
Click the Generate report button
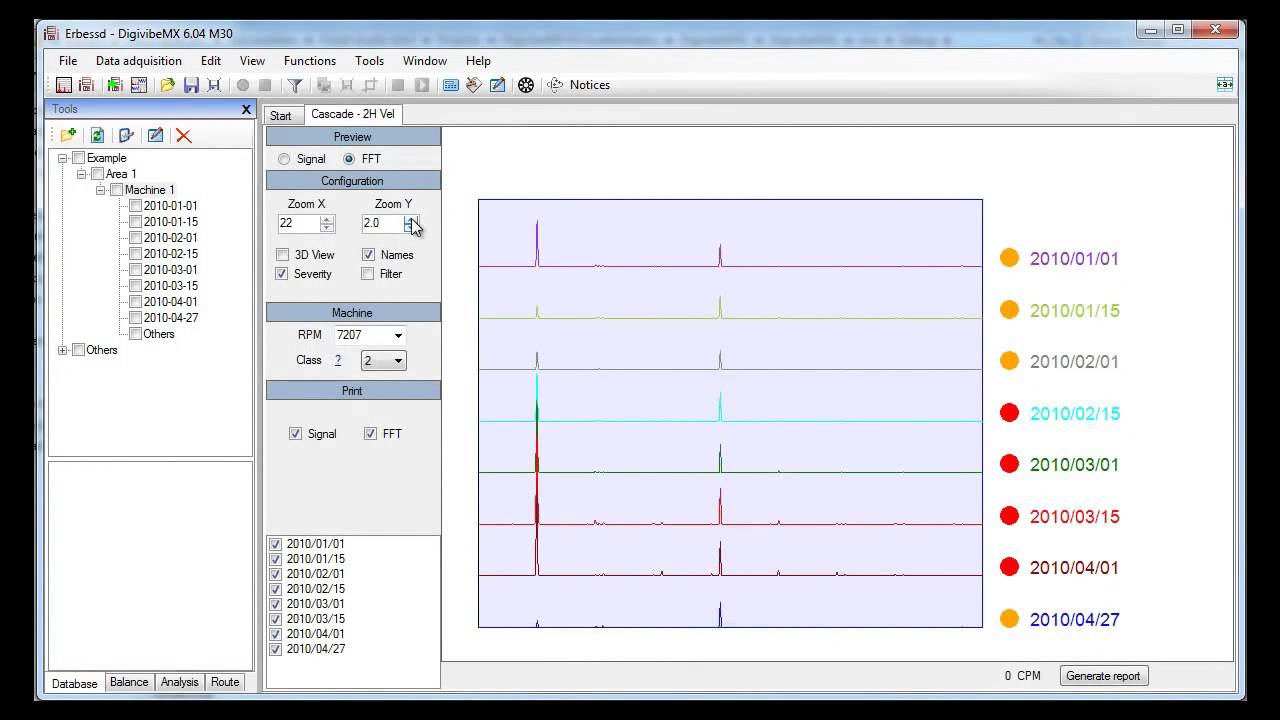[1103, 676]
